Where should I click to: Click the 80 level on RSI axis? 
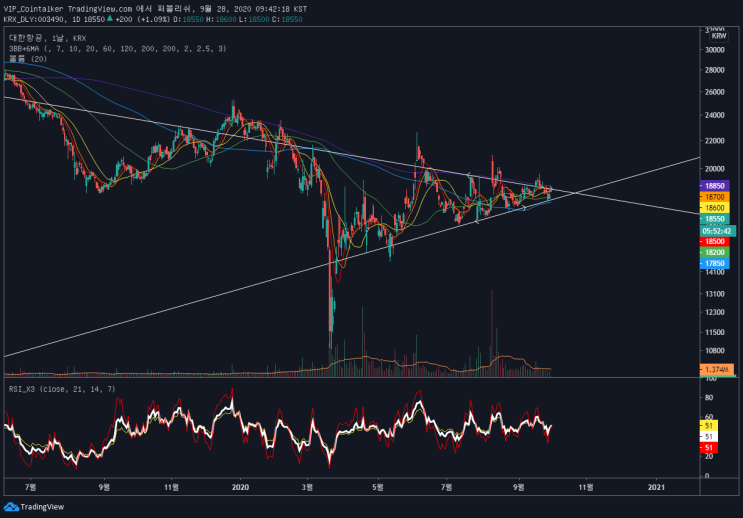point(709,398)
